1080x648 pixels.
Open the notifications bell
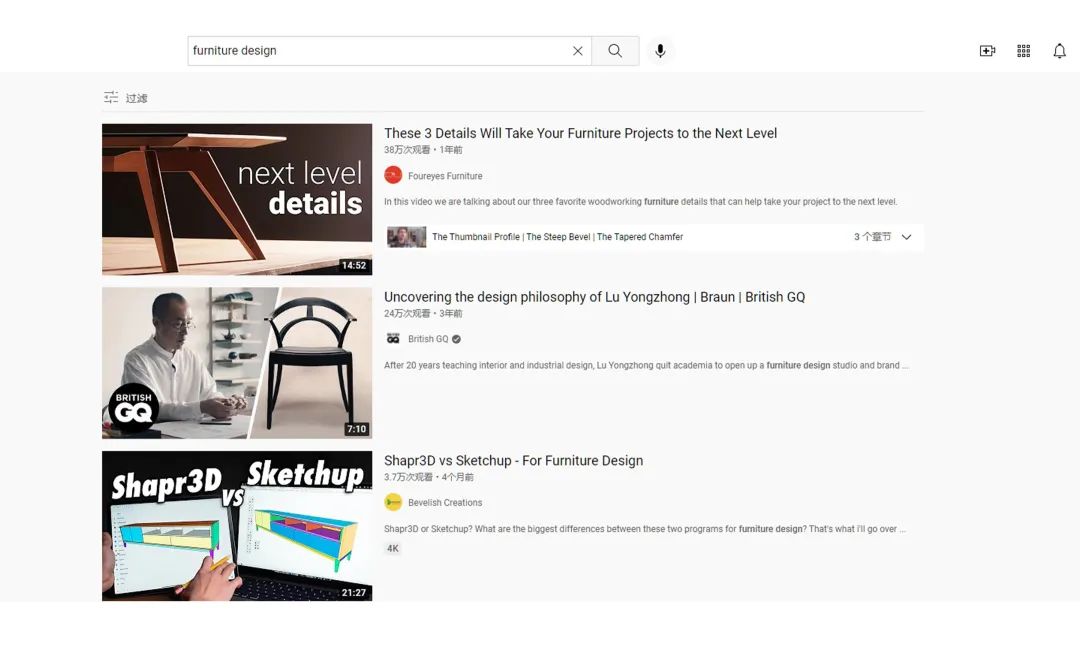point(1059,51)
